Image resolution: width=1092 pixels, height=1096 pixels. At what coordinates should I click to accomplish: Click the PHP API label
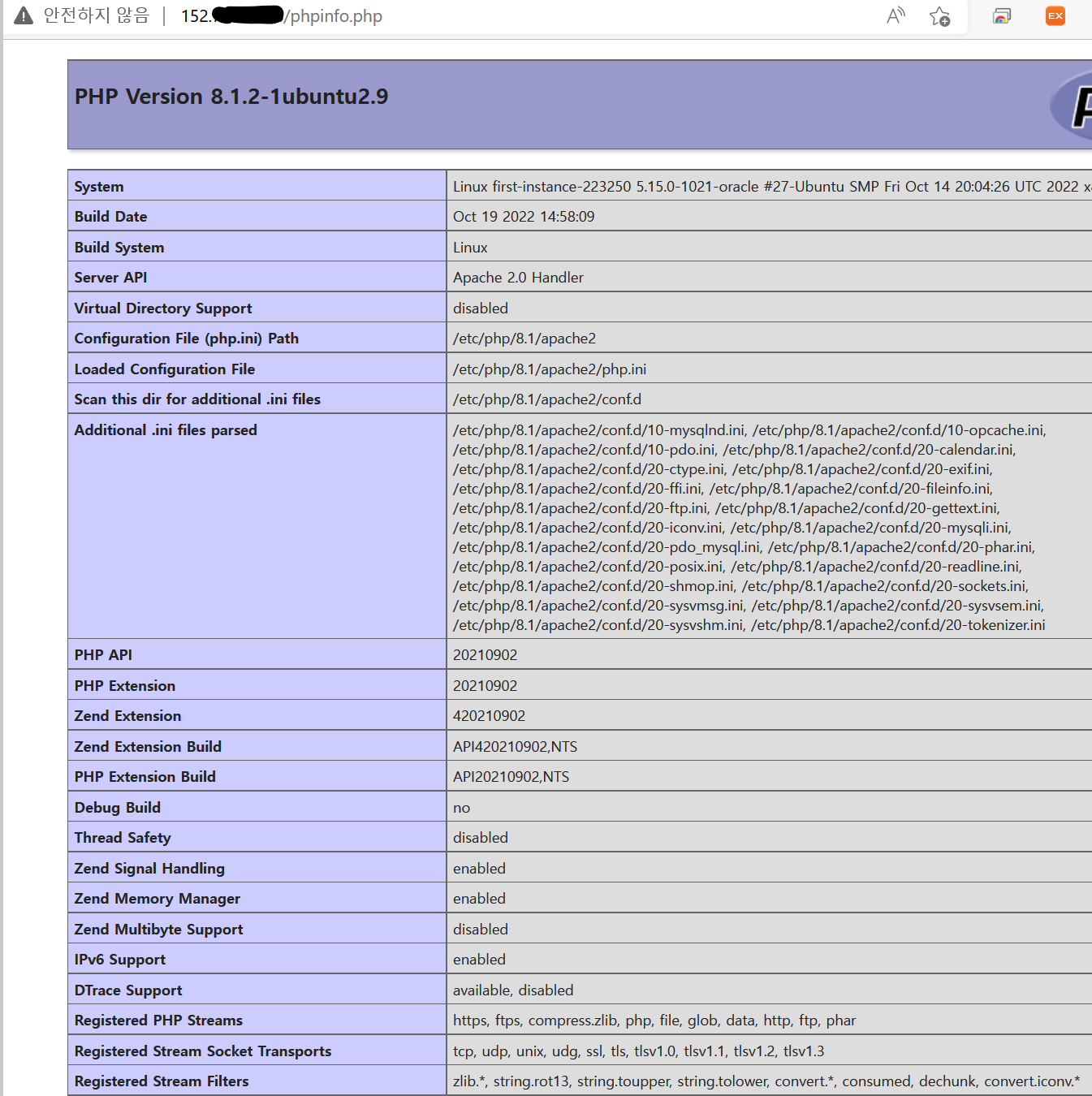tap(103, 655)
